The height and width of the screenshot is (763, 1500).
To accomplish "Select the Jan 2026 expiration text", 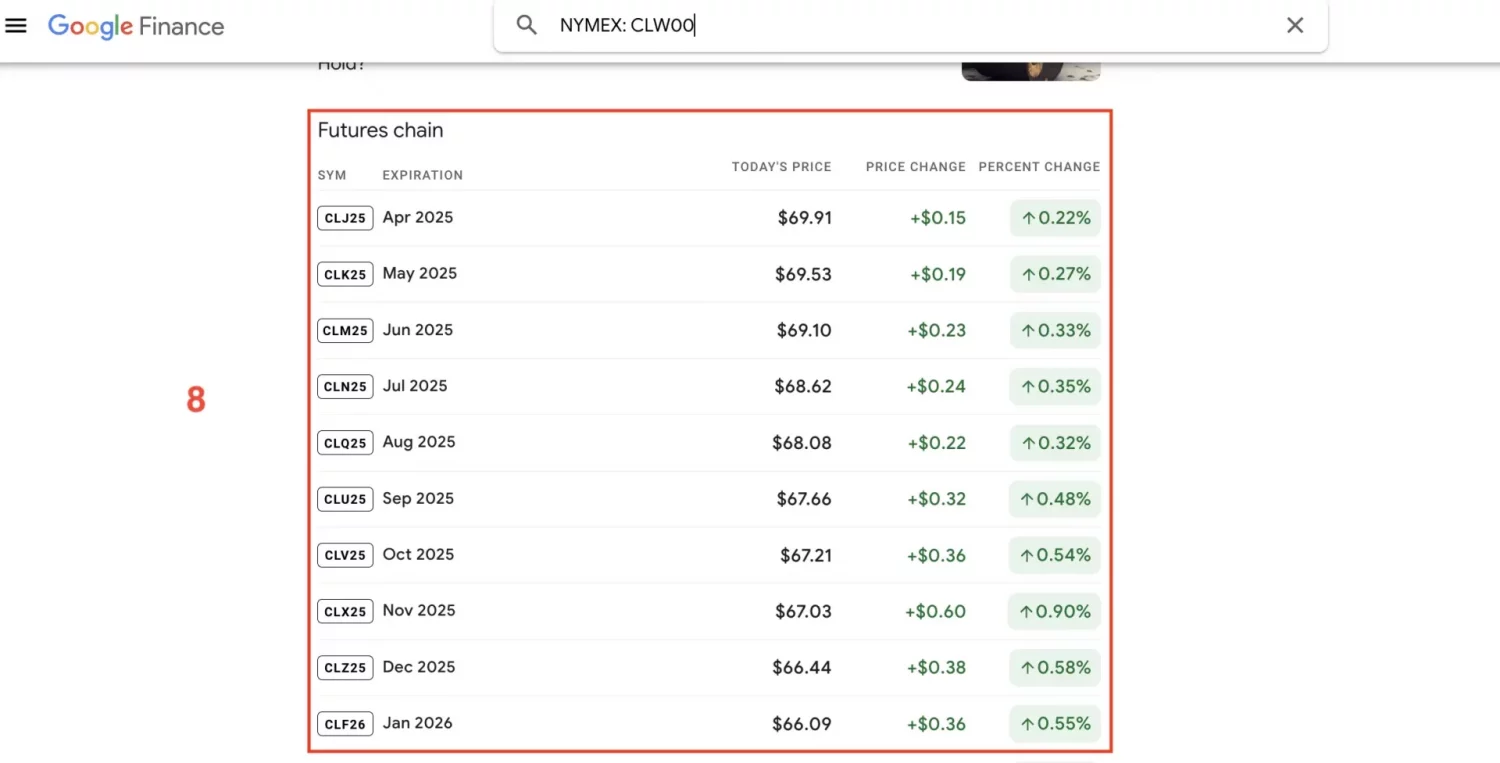I will pos(418,722).
